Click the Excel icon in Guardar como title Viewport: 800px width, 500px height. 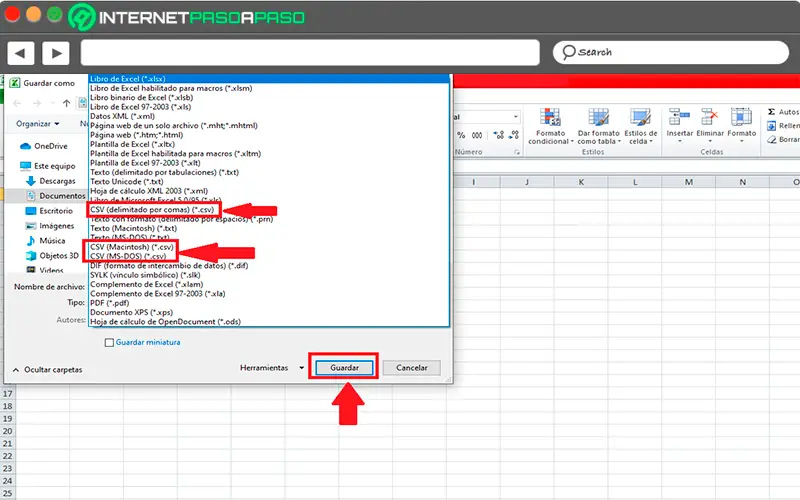click(x=15, y=83)
